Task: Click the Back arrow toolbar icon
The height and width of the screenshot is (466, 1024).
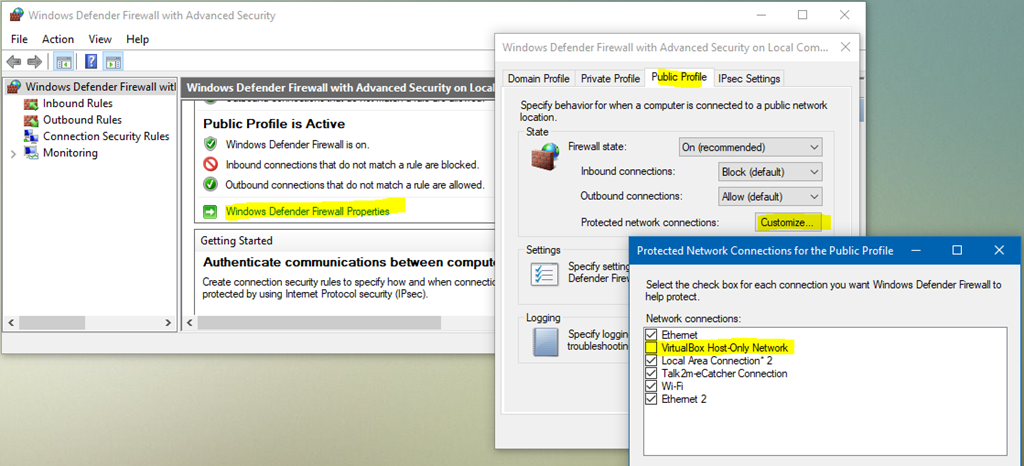Action: click(x=14, y=62)
